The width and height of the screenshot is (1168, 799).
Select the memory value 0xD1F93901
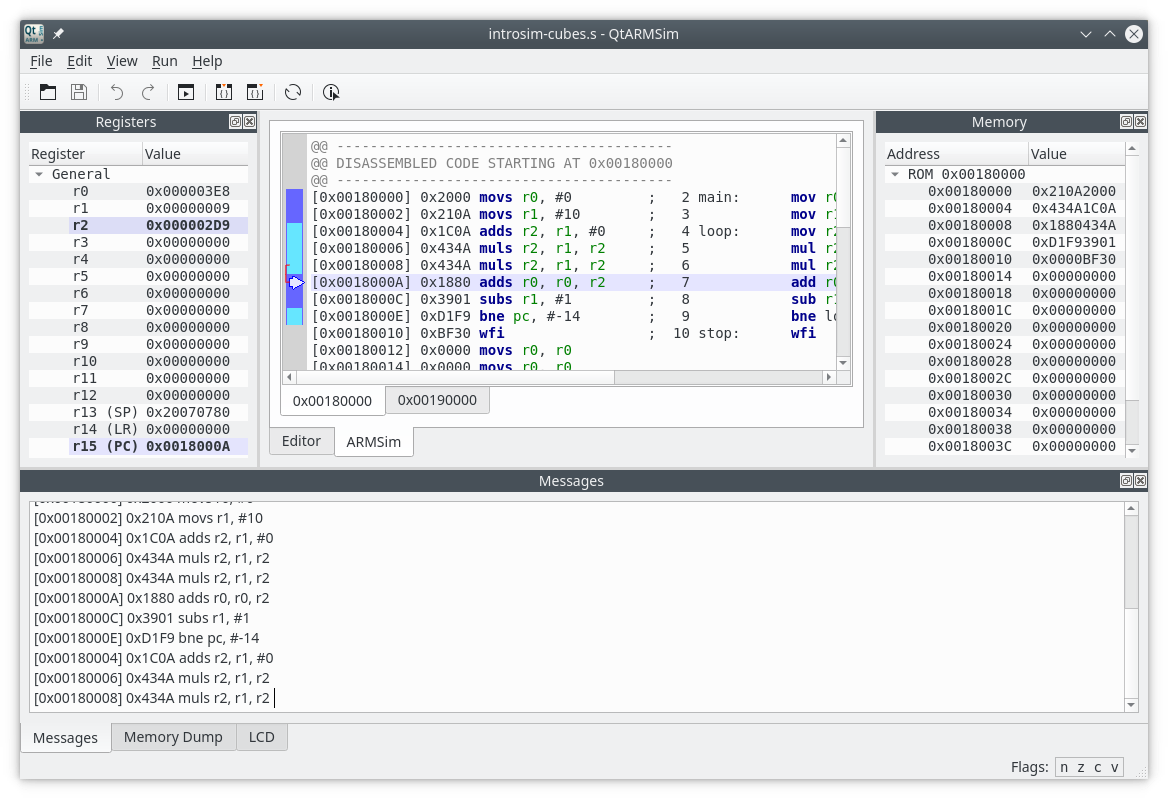[1073, 243]
